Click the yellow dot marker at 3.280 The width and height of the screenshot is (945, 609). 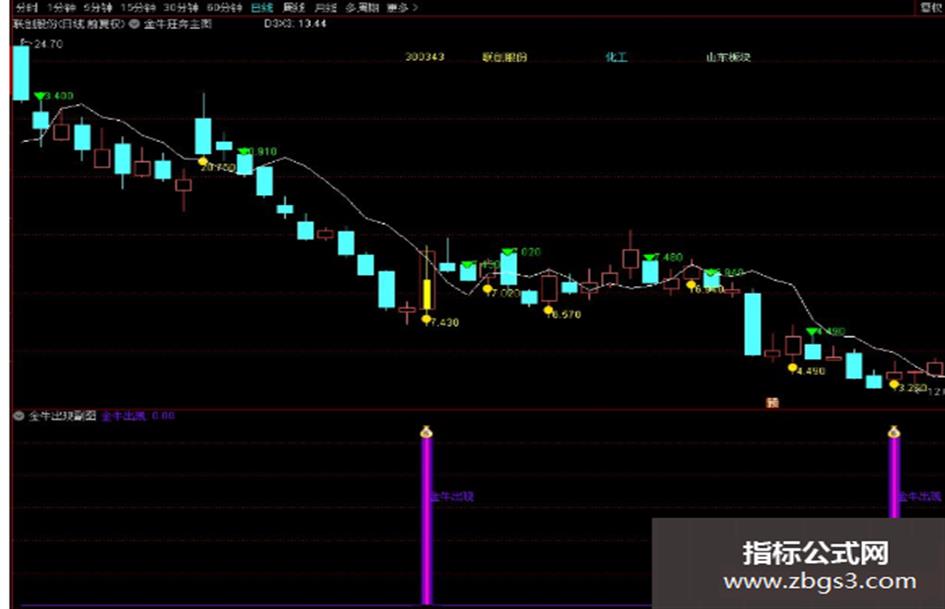pyautogui.click(x=894, y=383)
